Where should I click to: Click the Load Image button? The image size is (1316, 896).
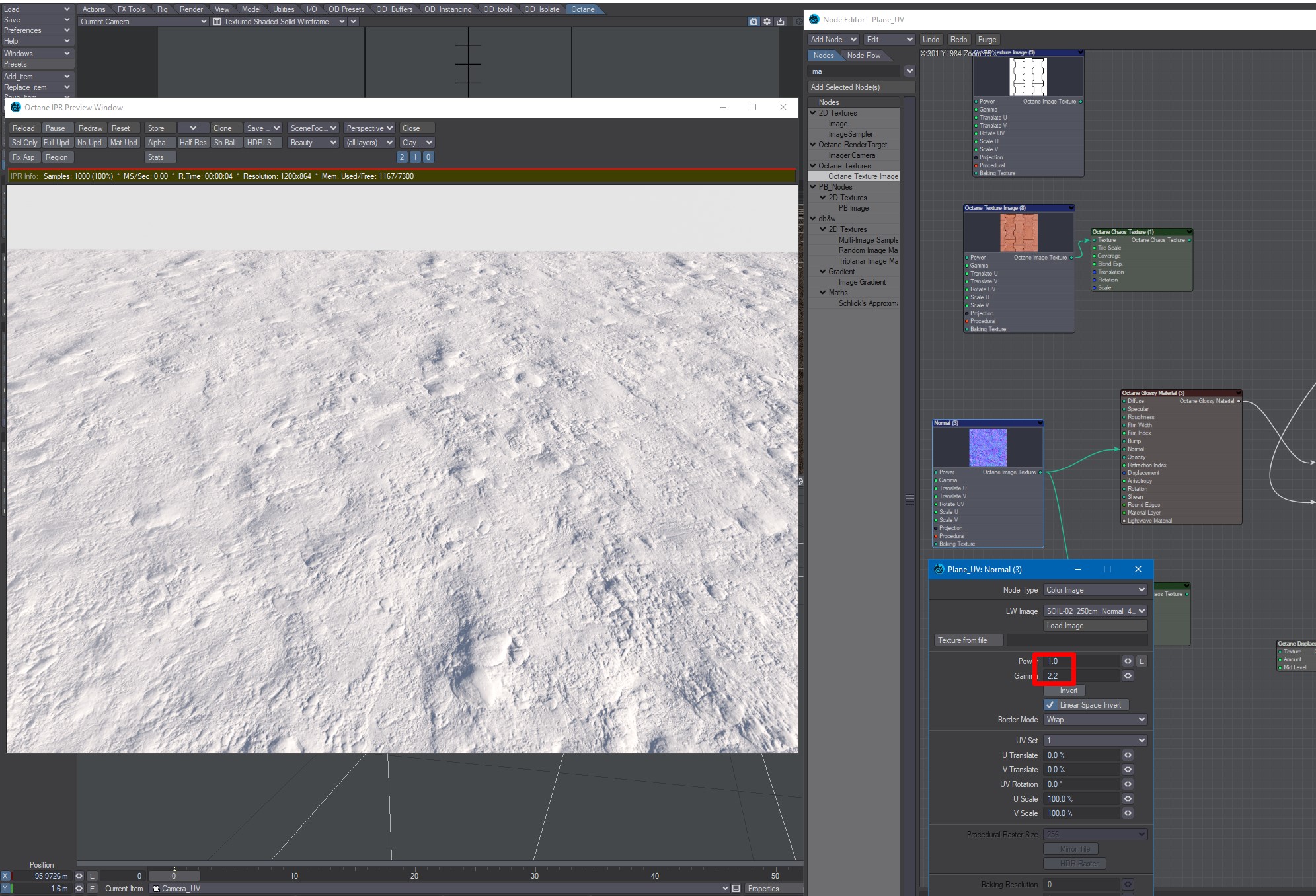tap(1095, 626)
